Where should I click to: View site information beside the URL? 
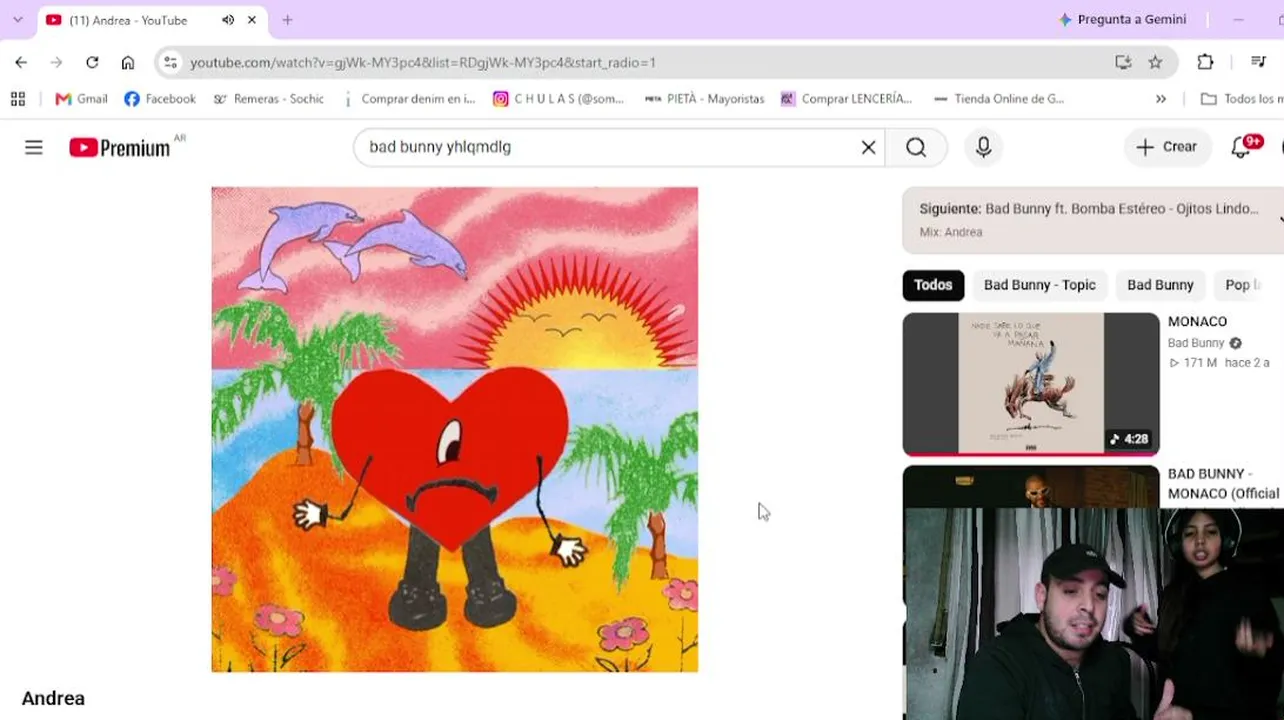coord(171,62)
